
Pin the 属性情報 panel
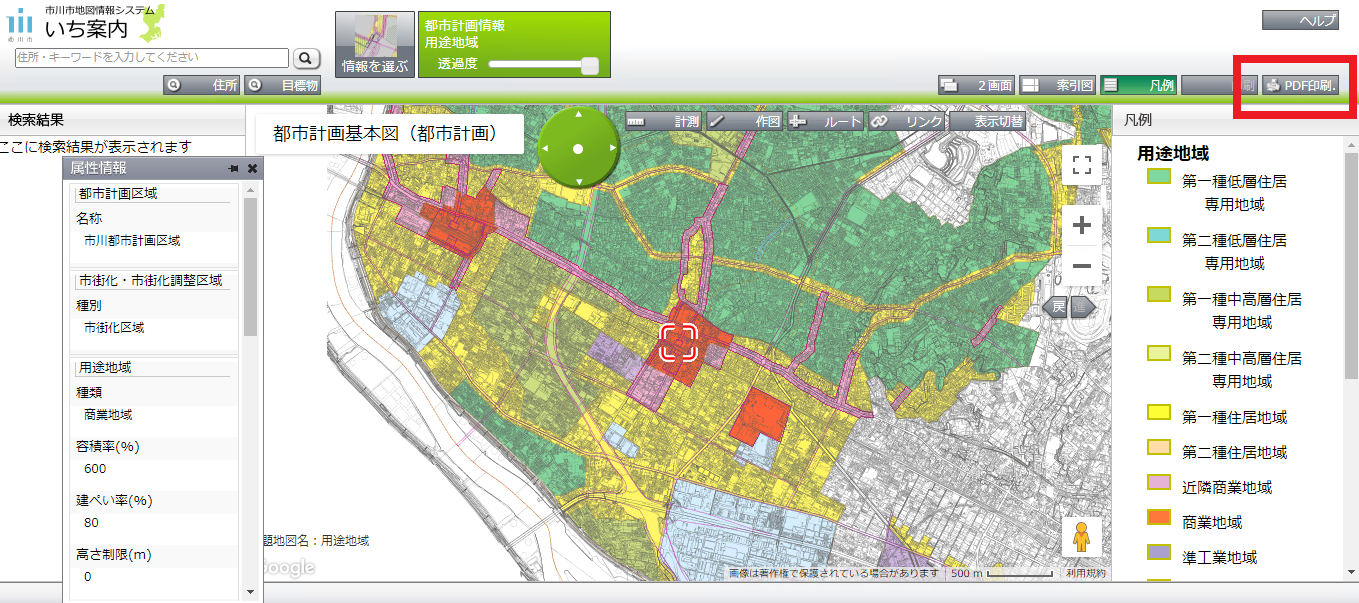click(x=233, y=169)
